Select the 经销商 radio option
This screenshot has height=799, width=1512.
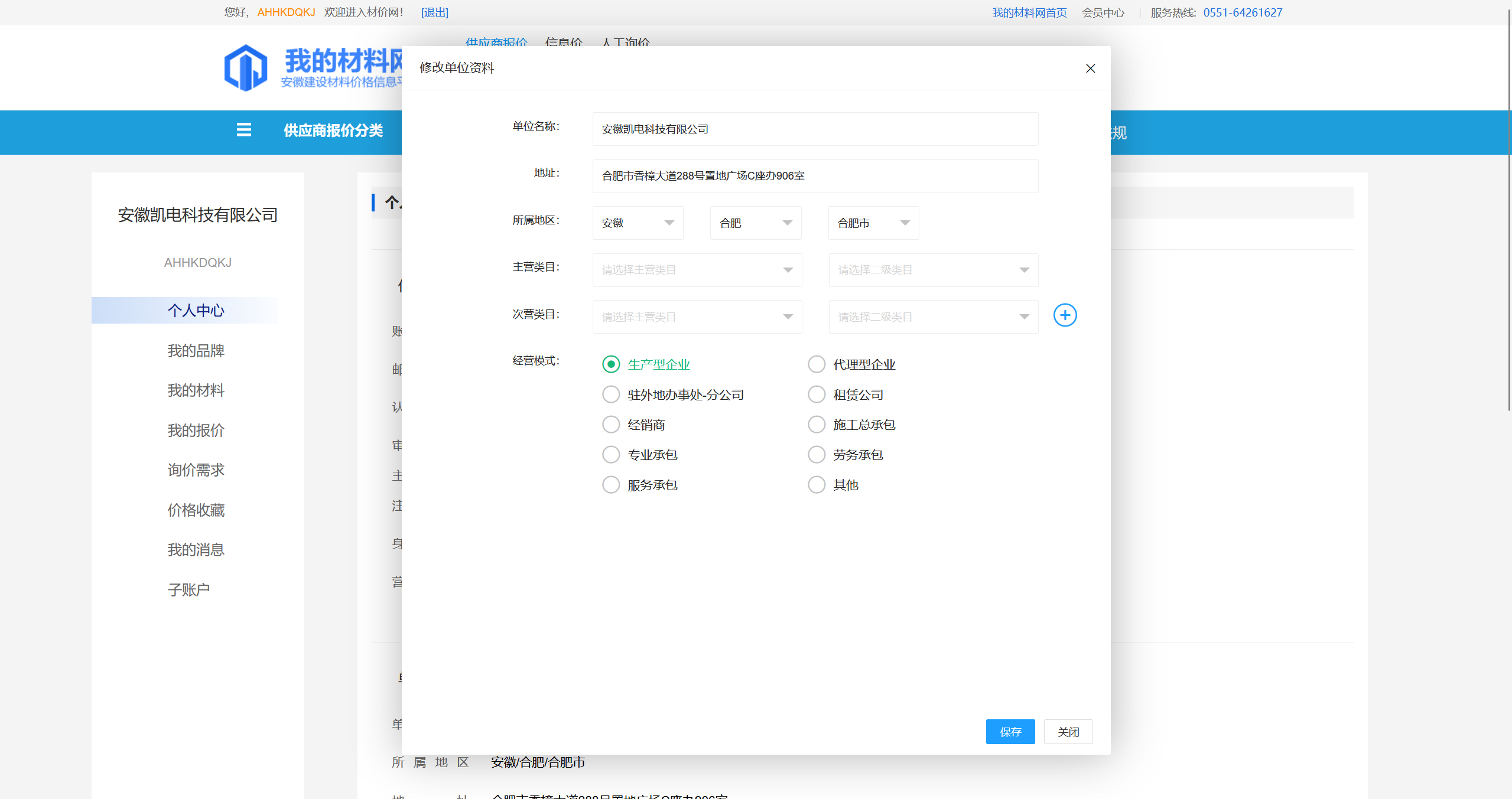click(611, 425)
